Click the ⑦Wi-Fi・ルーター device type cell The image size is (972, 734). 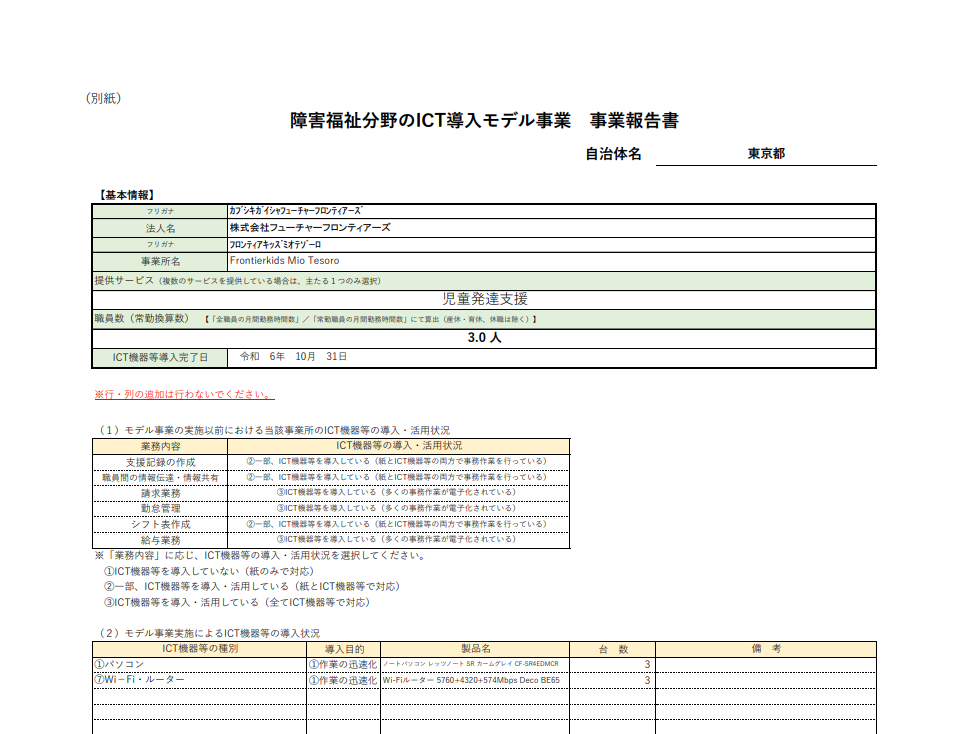coord(199,680)
